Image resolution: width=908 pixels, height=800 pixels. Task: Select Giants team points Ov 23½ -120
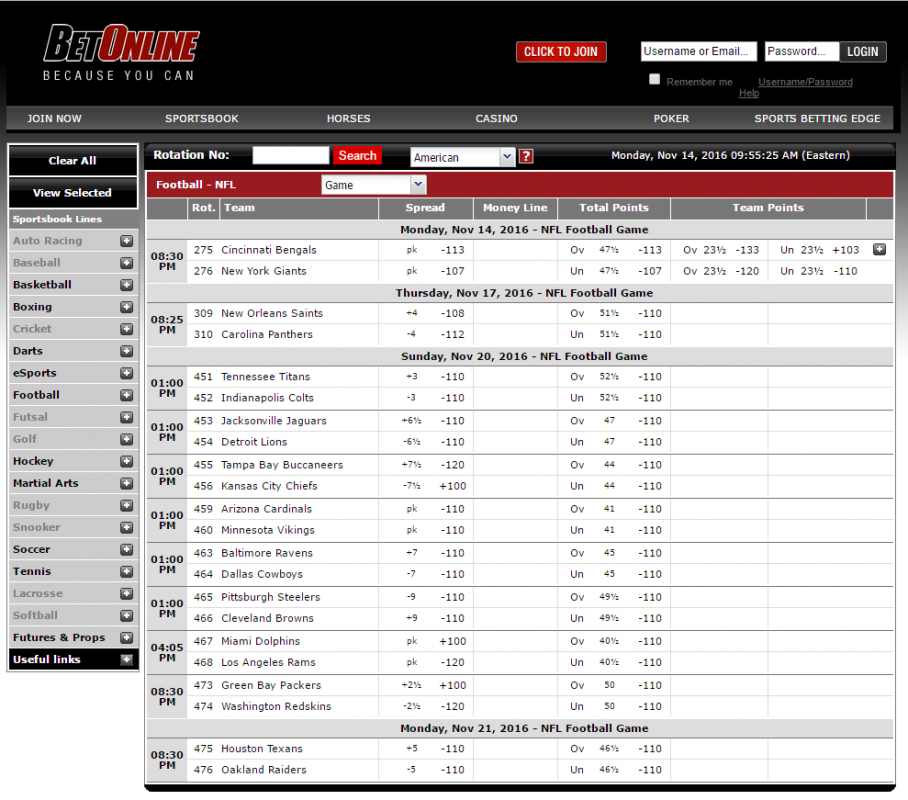click(x=721, y=271)
